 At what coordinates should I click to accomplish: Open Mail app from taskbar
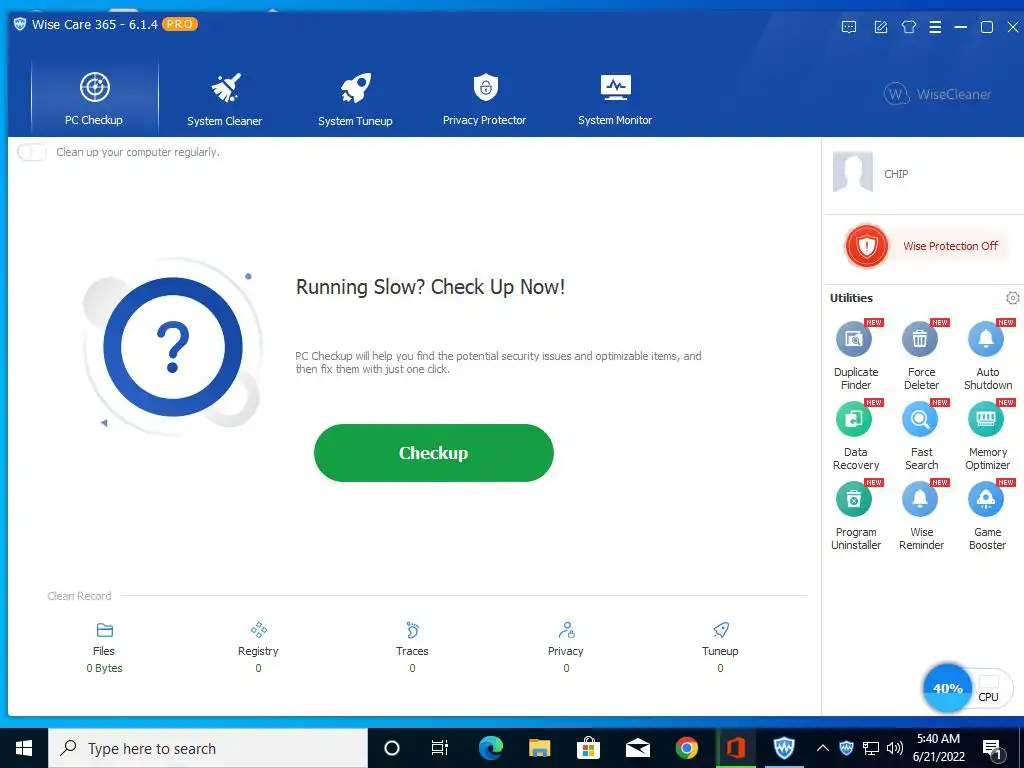point(637,748)
